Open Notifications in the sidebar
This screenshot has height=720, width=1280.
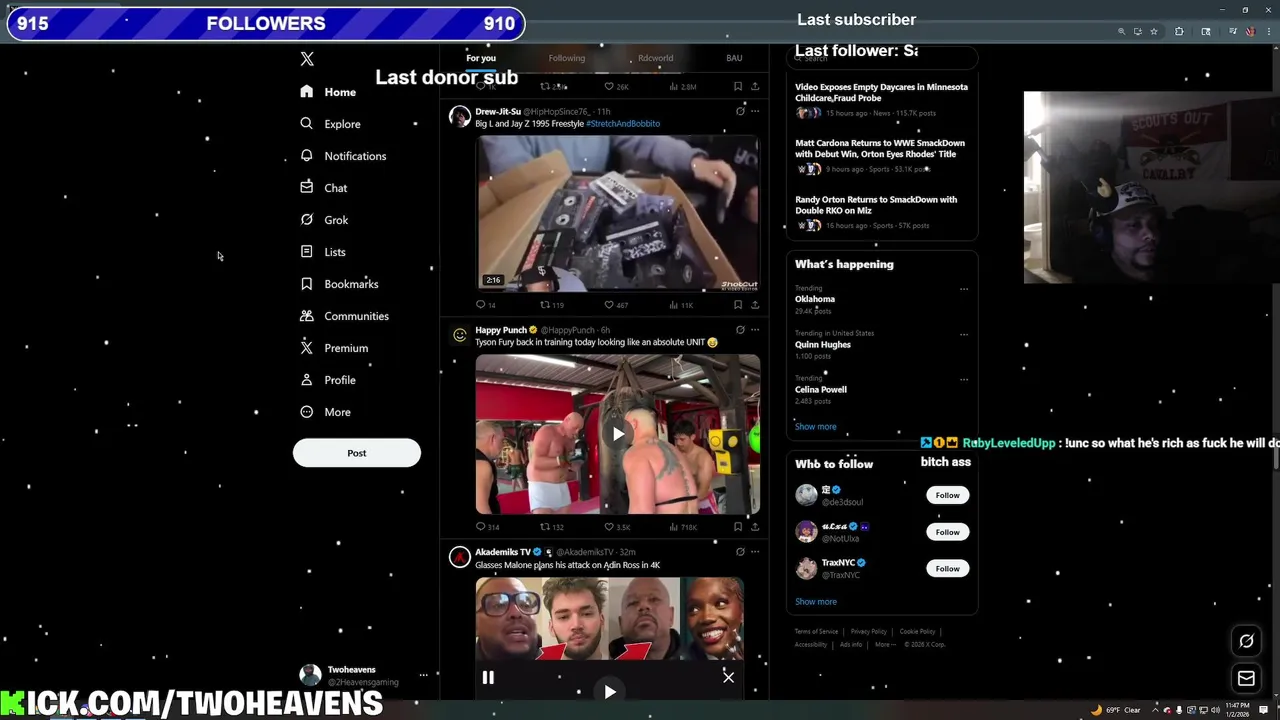click(343, 156)
